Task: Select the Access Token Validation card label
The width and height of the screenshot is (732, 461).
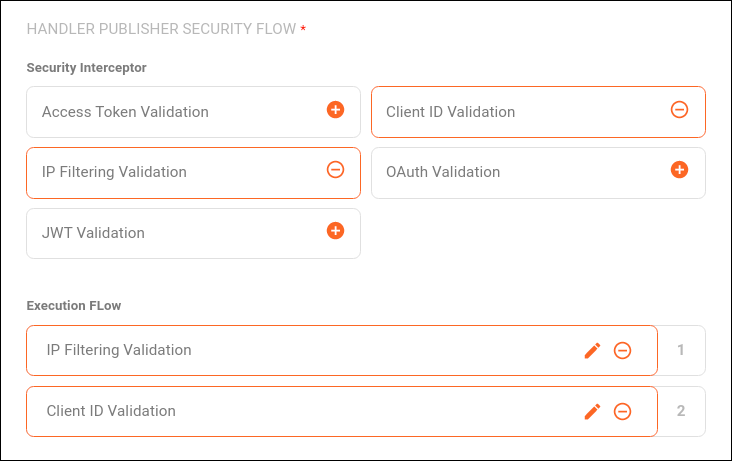Action: click(x=125, y=112)
